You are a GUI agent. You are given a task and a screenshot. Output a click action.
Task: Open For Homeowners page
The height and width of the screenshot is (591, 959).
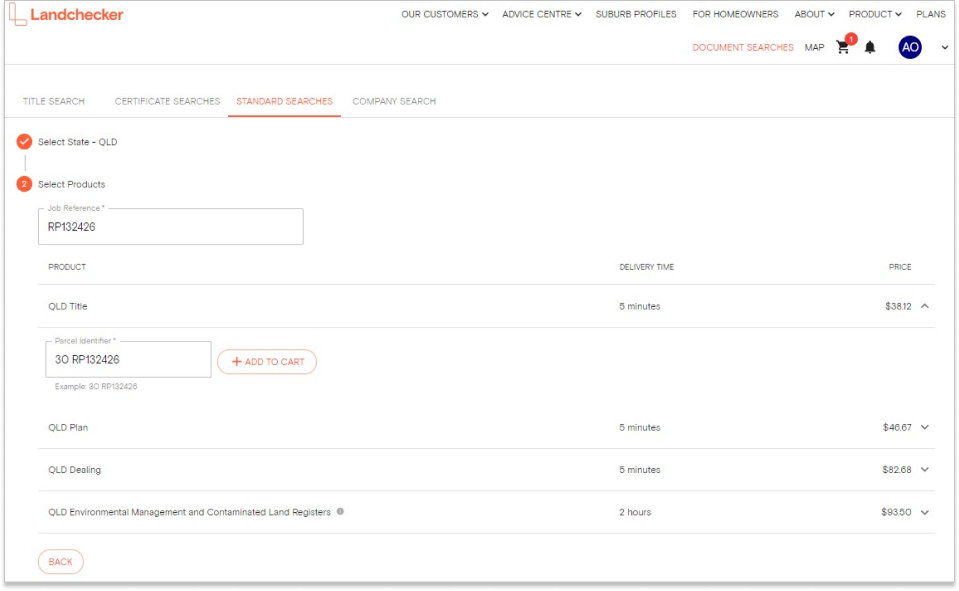(x=735, y=14)
